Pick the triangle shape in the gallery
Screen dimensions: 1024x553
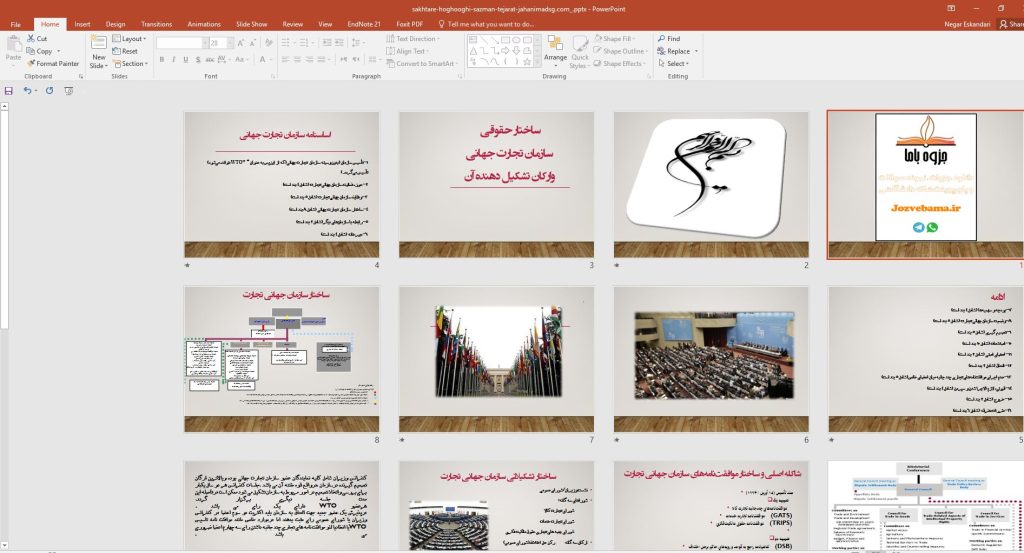(474, 50)
